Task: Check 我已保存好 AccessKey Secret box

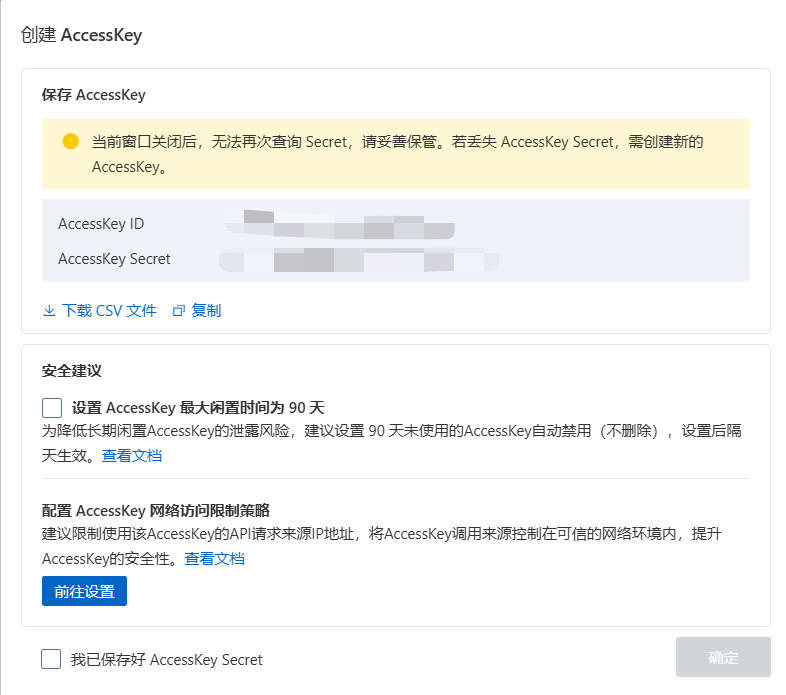Action: pyautogui.click(x=51, y=659)
